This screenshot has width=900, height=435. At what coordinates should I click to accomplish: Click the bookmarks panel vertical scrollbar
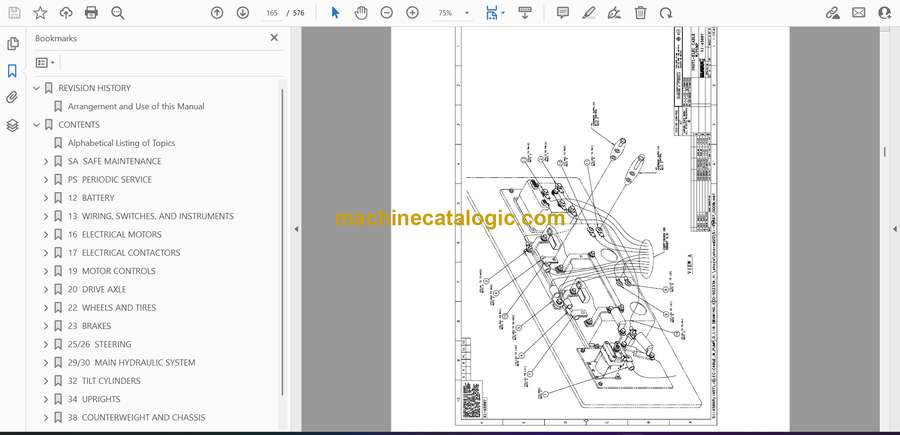[x=282, y=241]
